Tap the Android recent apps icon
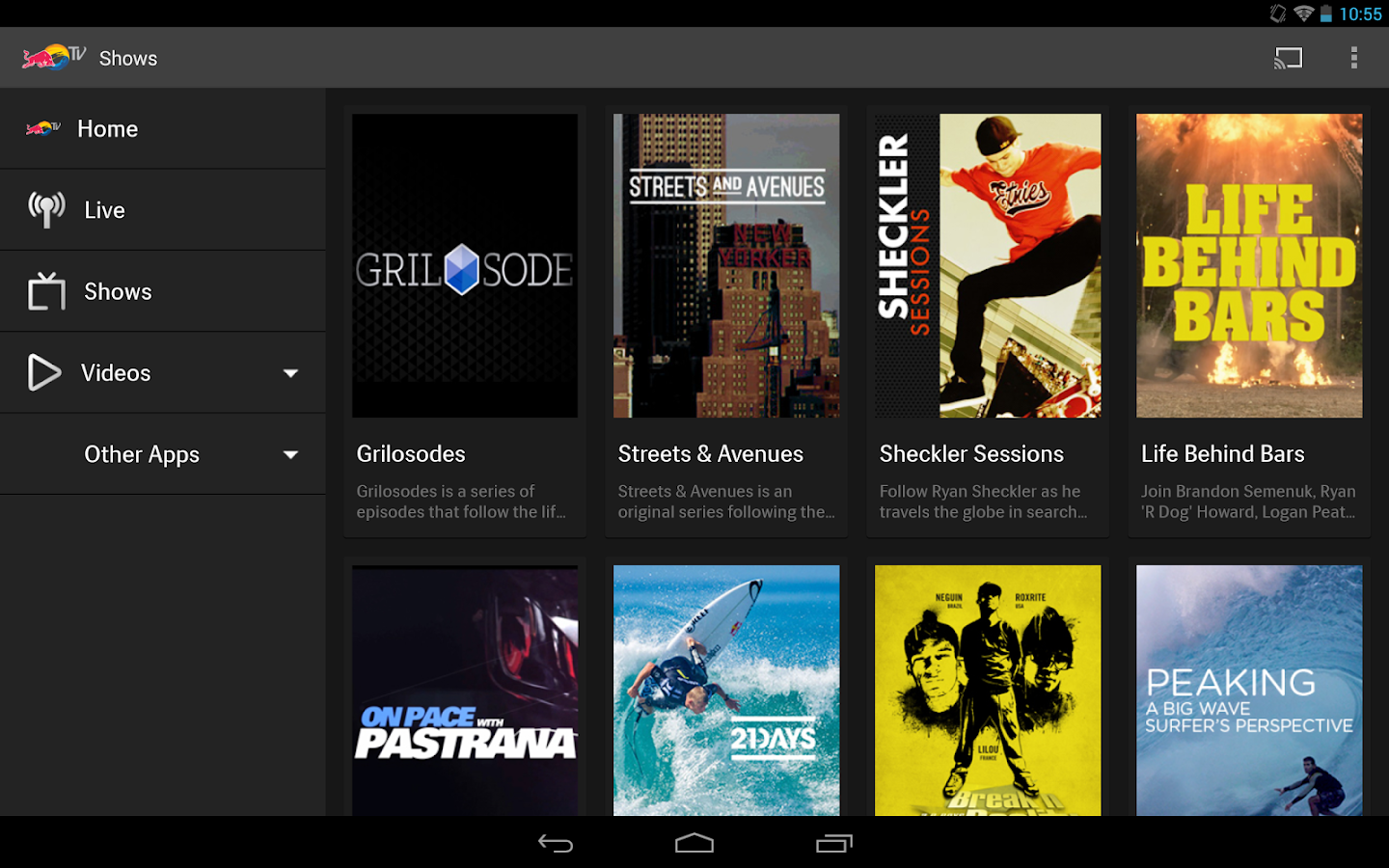1389x868 pixels. click(x=833, y=844)
